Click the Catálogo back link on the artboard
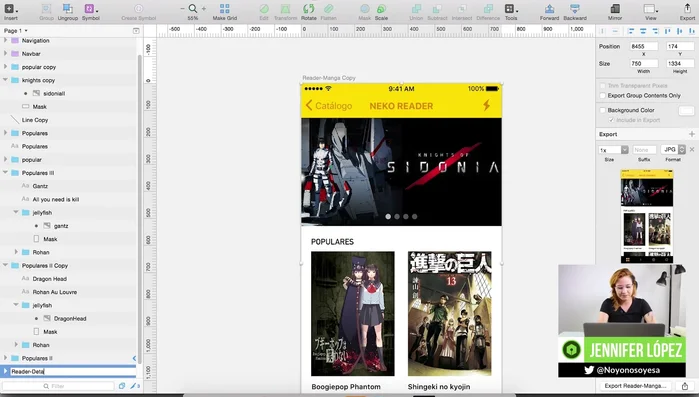This screenshot has width=699, height=397. point(329,106)
